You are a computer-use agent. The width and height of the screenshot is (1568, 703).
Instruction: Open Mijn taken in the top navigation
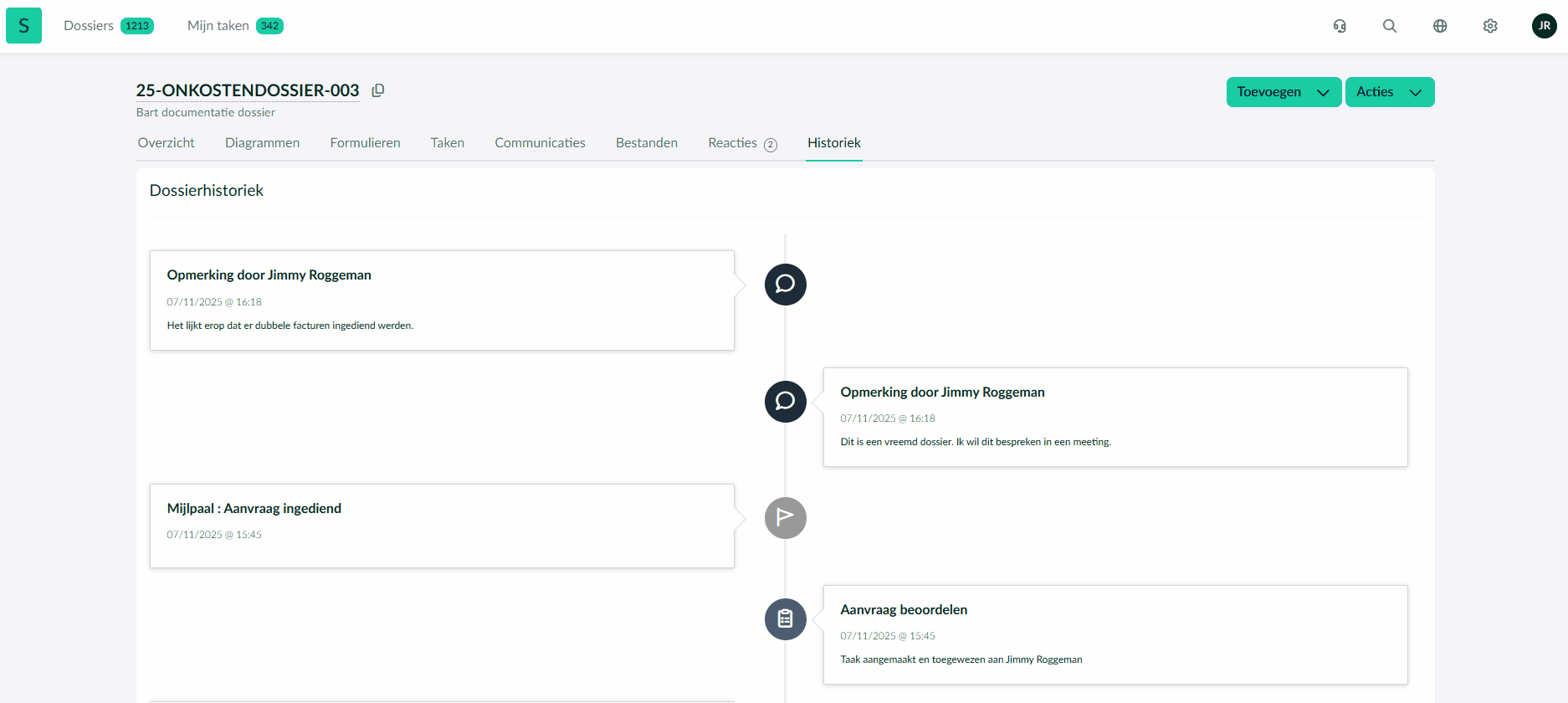pos(218,26)
